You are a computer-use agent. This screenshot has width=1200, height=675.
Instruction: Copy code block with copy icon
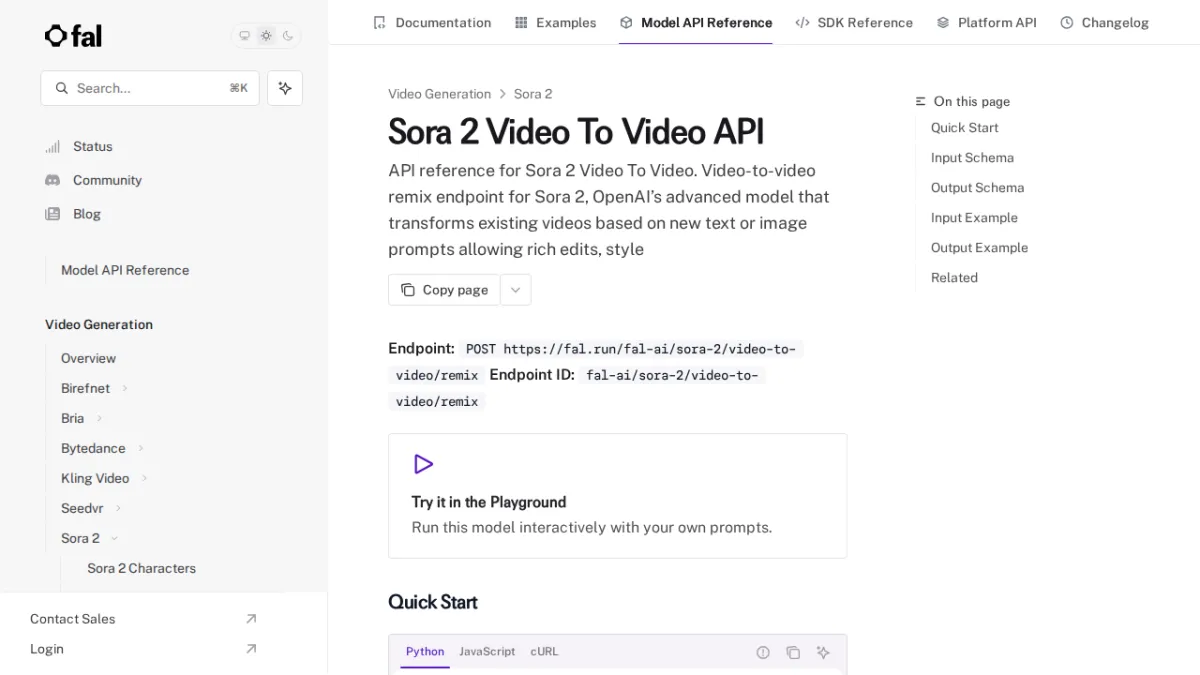(793, 652)
